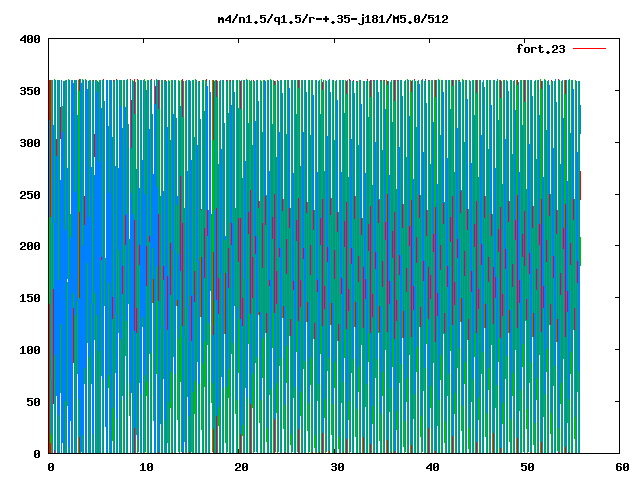Screen dimensions: 640x480
Task: Click the x-axis label 20
Action: tap(241, 467)
